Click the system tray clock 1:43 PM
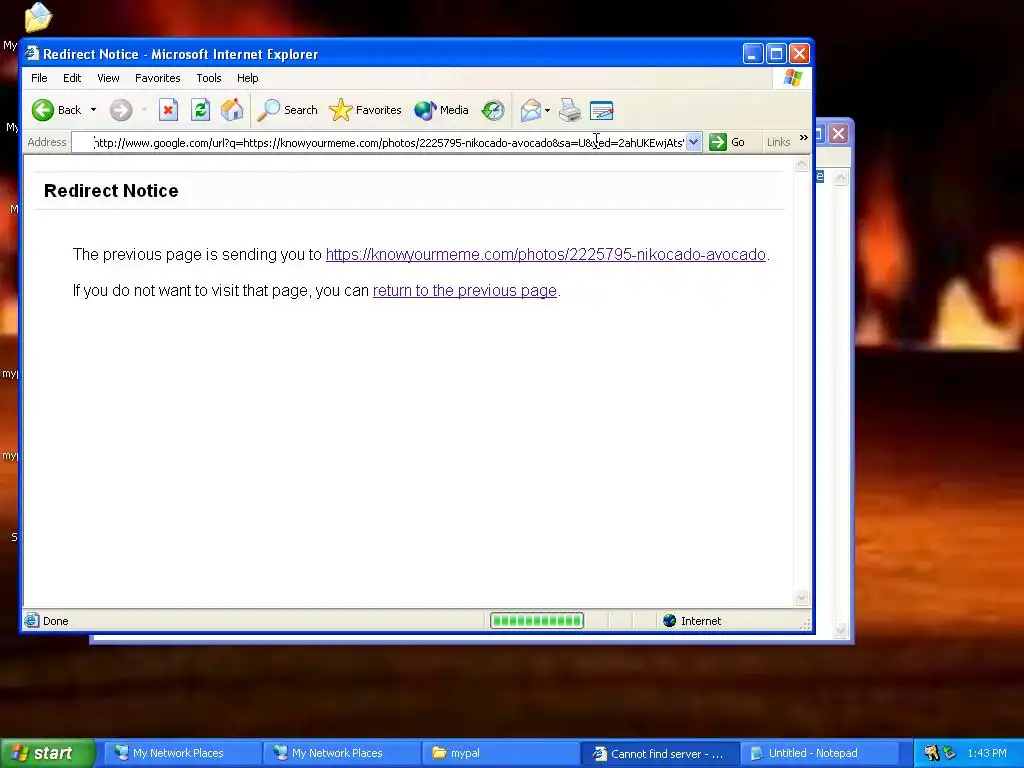The image size is (1024, 768). [x=987, y=753]
